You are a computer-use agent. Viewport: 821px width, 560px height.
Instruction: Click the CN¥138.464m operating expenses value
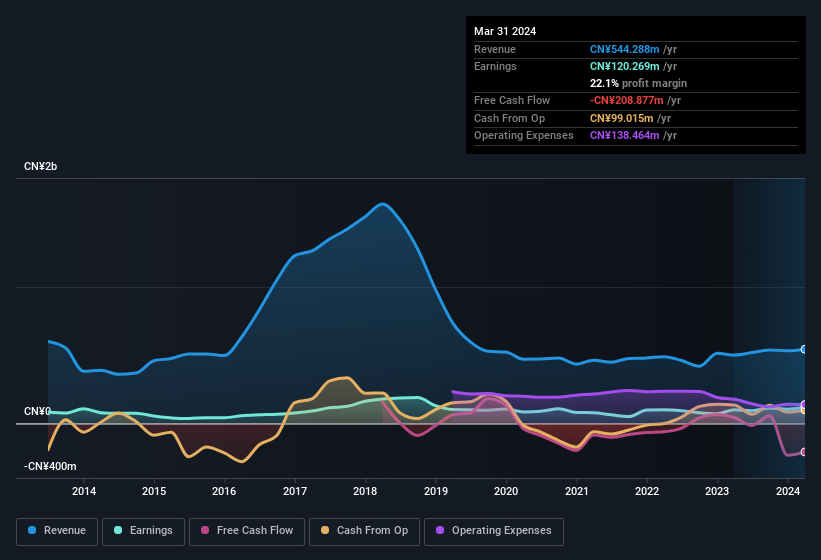[x=625, y=135]
